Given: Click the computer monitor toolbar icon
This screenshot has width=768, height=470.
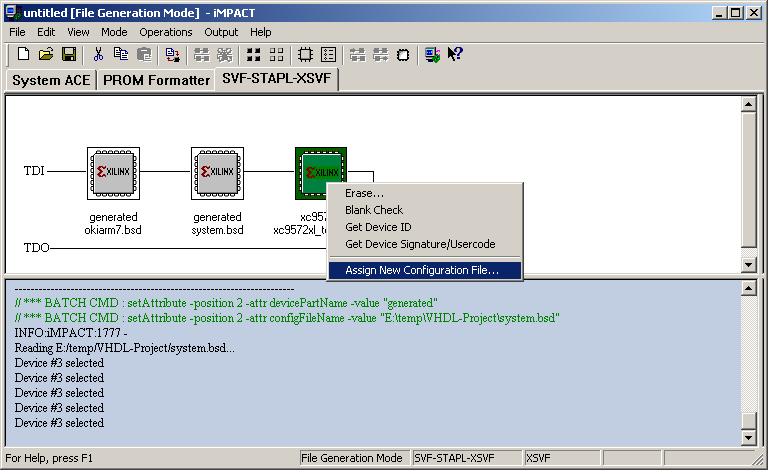Looking at the screenshot, I should point(432,54).
